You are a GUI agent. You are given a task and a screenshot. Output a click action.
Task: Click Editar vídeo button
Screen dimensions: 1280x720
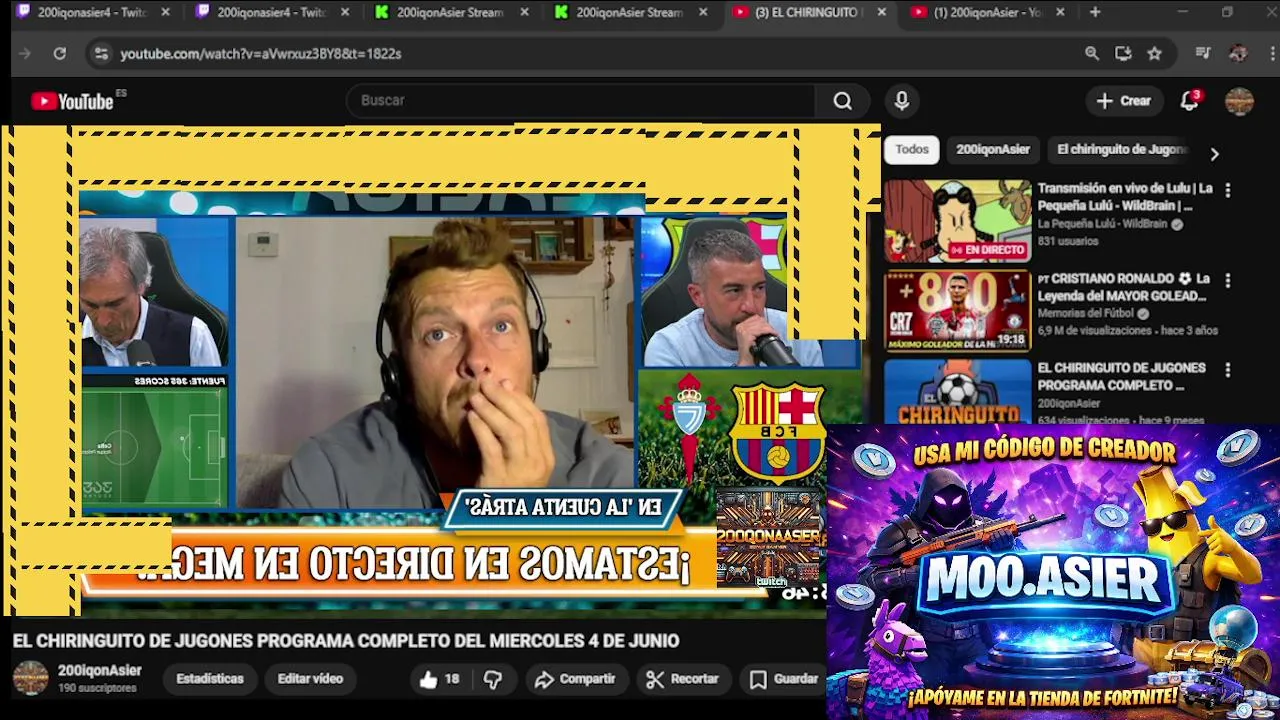click(x=310, y=679)
